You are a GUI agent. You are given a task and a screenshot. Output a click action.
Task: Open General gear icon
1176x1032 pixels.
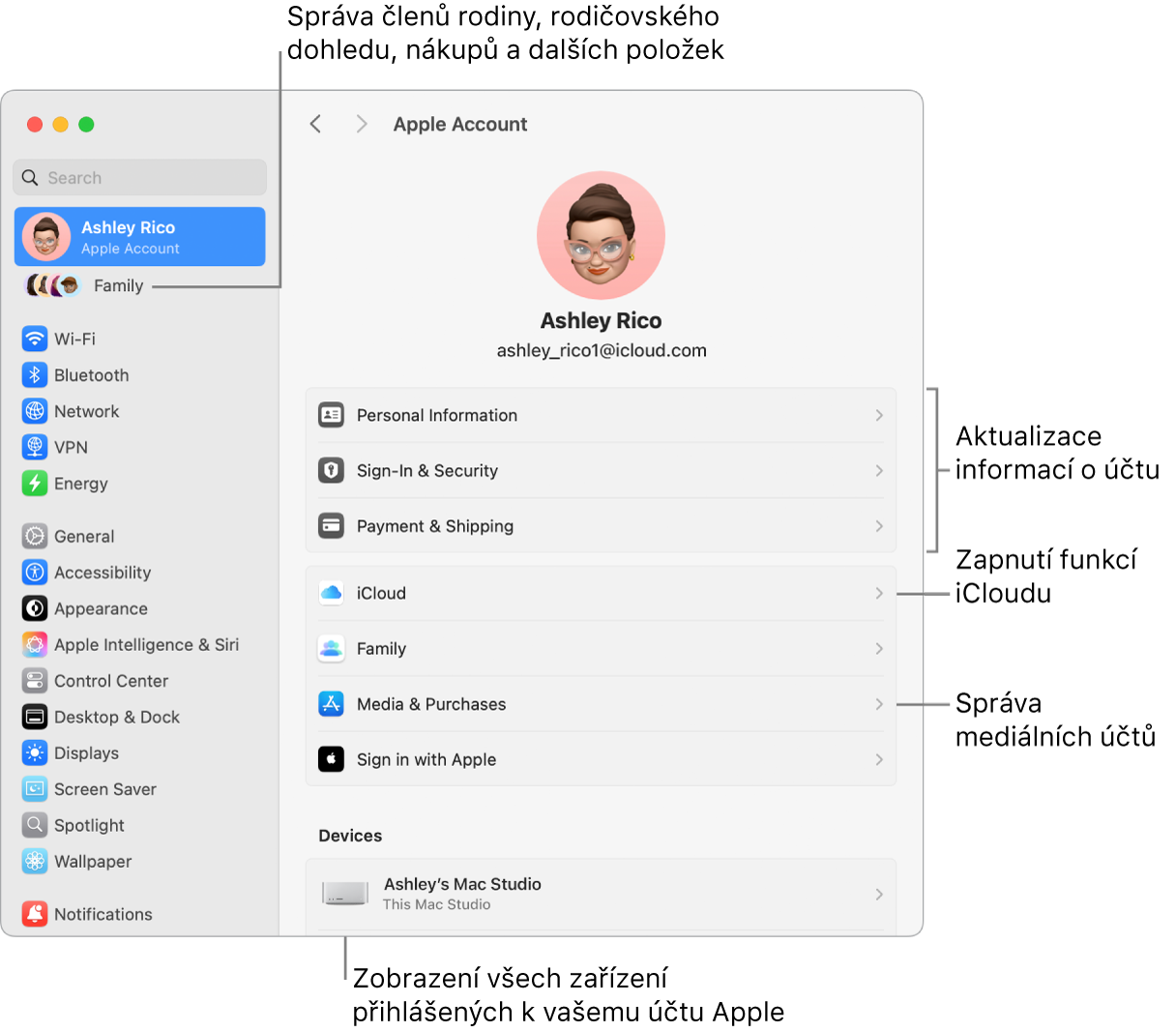35,536
